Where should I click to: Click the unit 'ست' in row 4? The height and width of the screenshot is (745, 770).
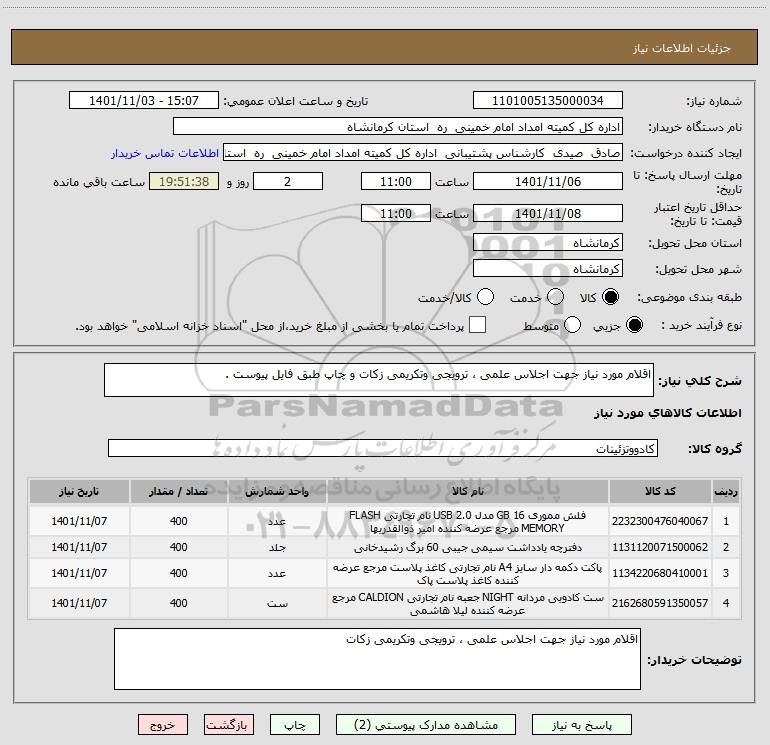277,603
